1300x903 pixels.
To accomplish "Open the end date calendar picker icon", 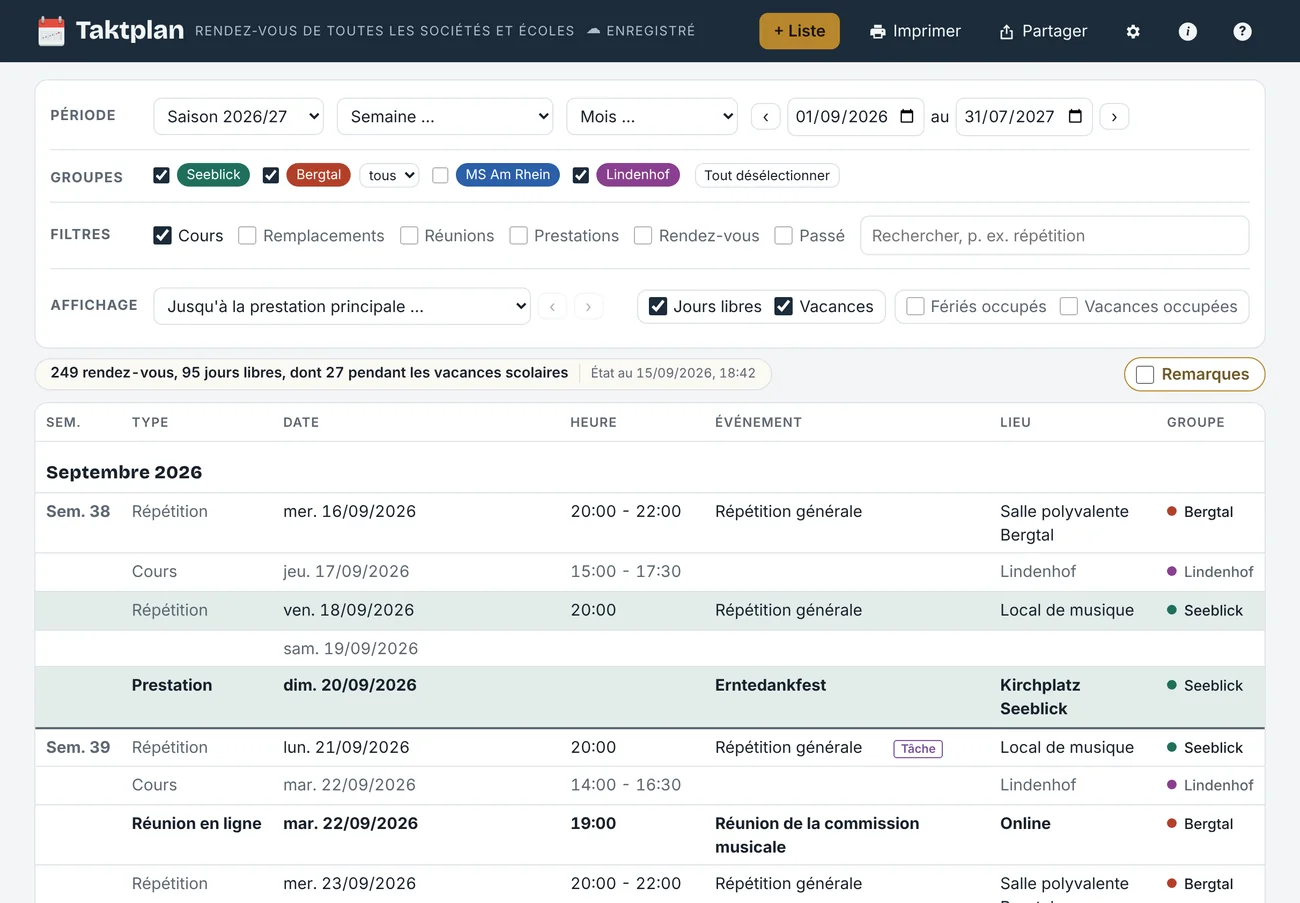I will pos(1075,116).
